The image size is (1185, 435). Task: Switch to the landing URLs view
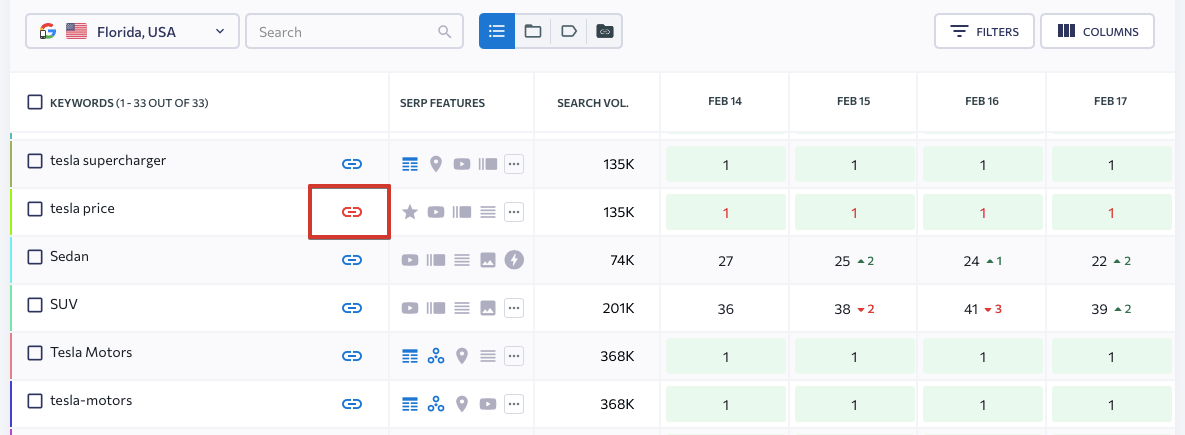(605, 31)
